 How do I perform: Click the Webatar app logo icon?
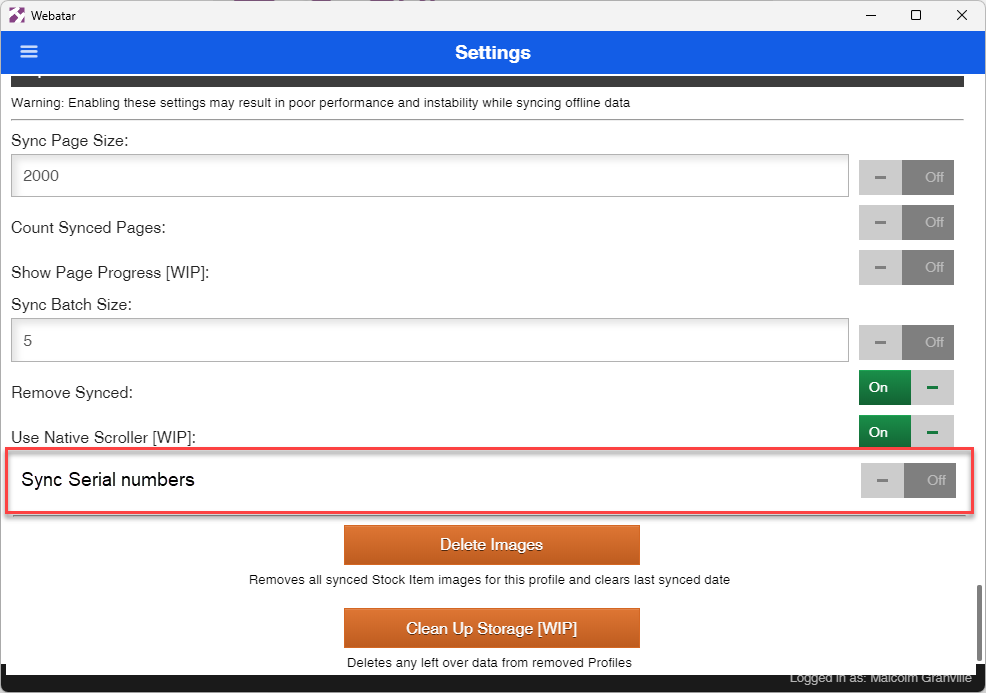tap(17, 15)
